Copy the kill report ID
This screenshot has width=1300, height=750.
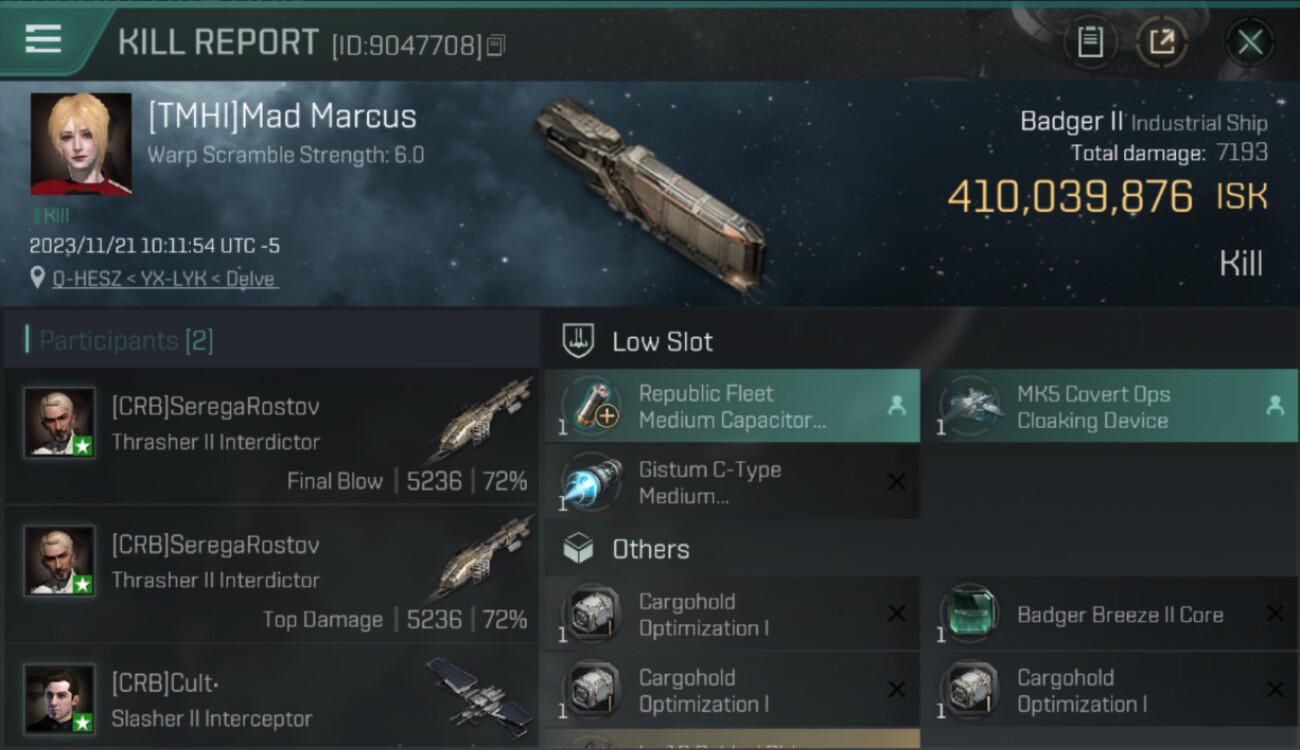click(x=497, y=45)
